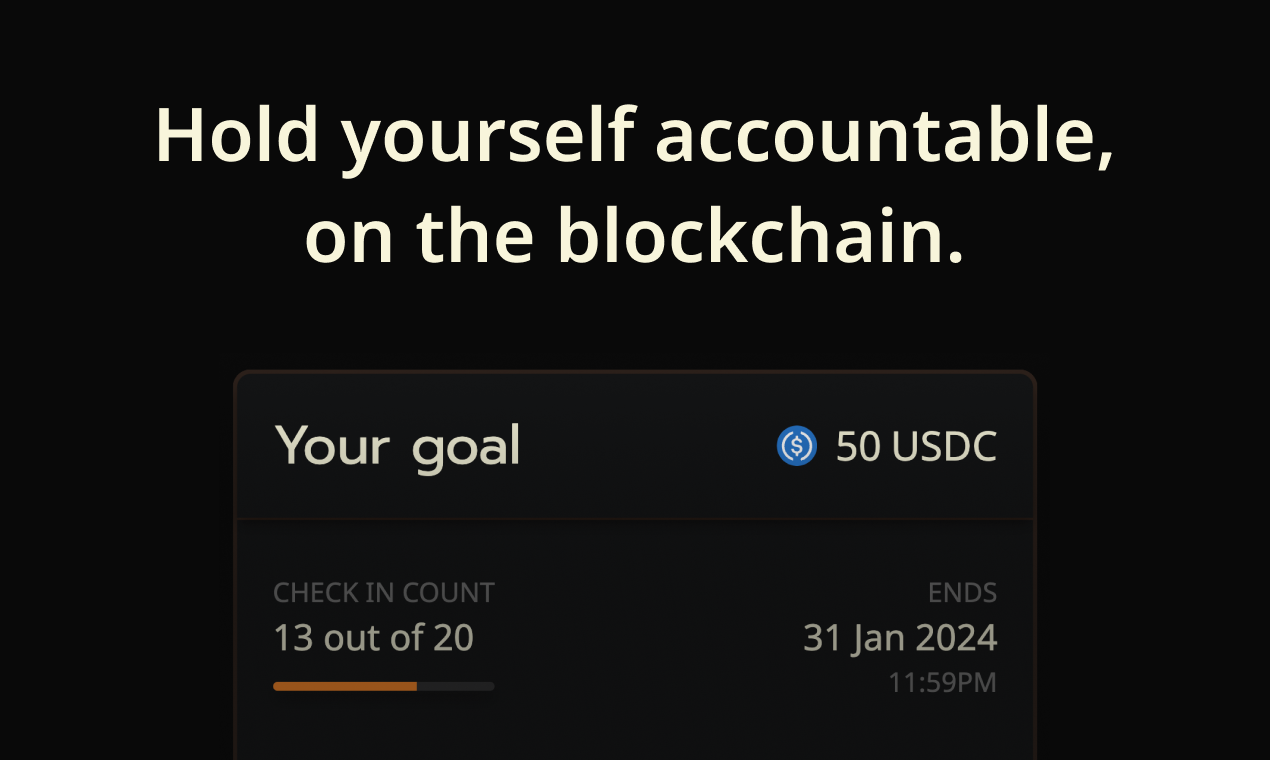Click the ENDS label
The height and width of the screenshot is (760, 1270).
[x=962, y=593]
